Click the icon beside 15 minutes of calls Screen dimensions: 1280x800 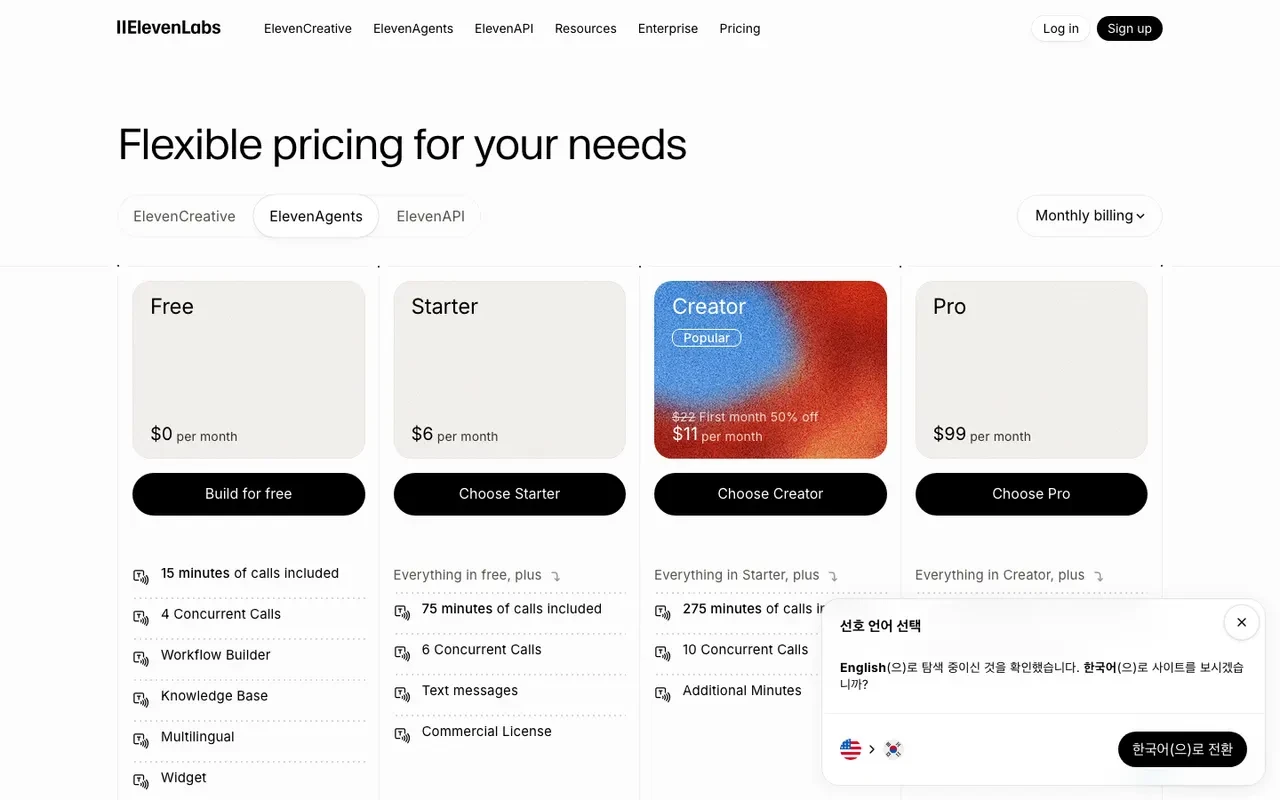(141, 576)
